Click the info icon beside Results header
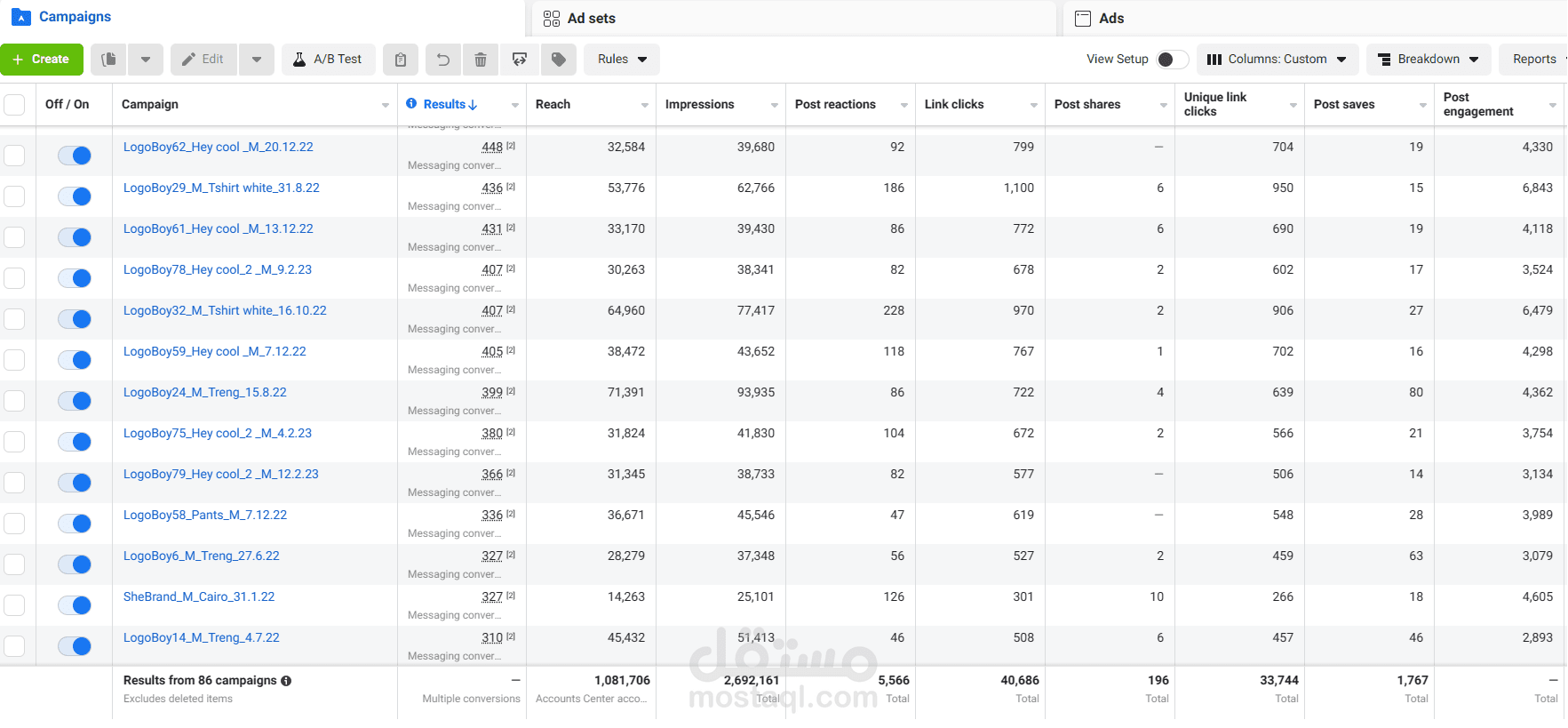This screenshot has width=1568, height=728. 411,104
